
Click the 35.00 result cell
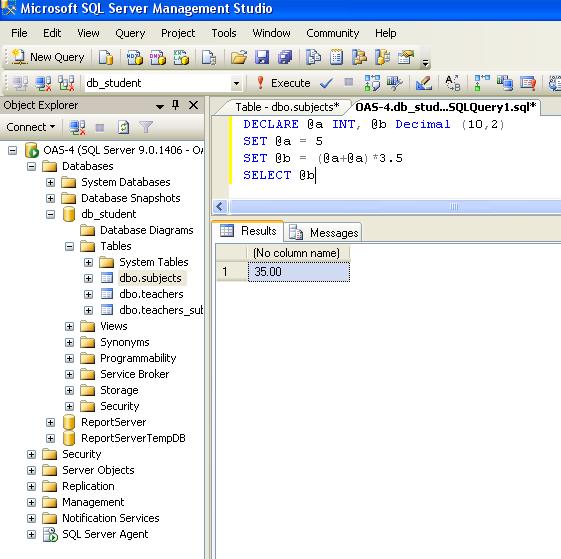299,272
